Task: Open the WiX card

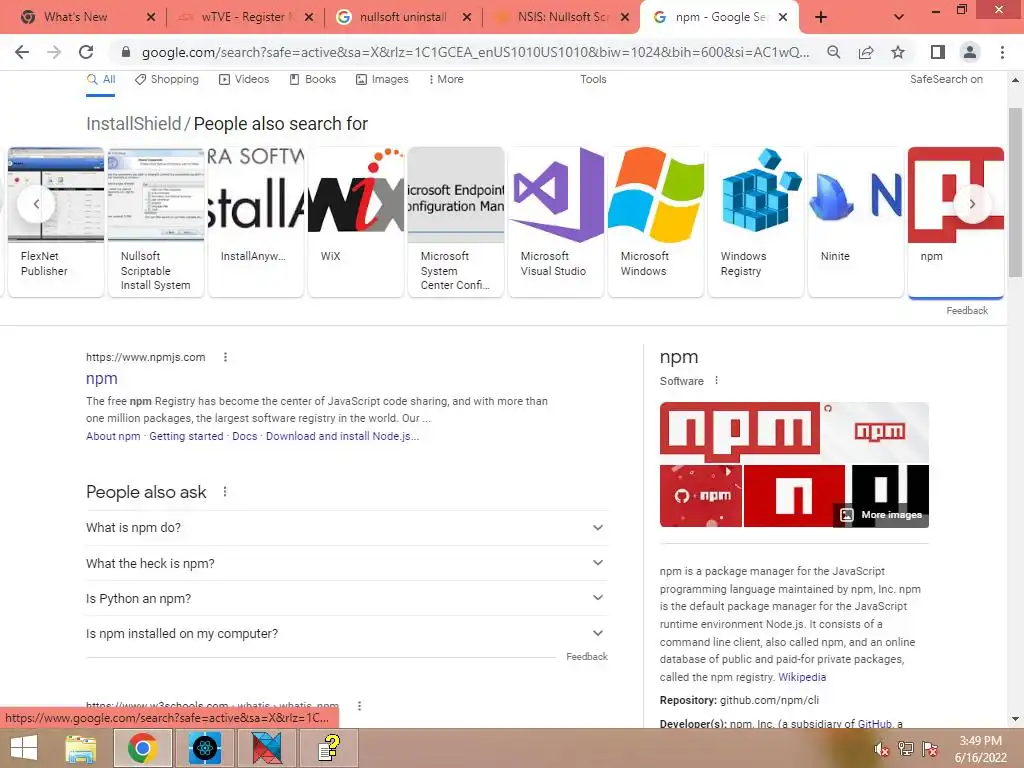Action: [x=356, y=221]
